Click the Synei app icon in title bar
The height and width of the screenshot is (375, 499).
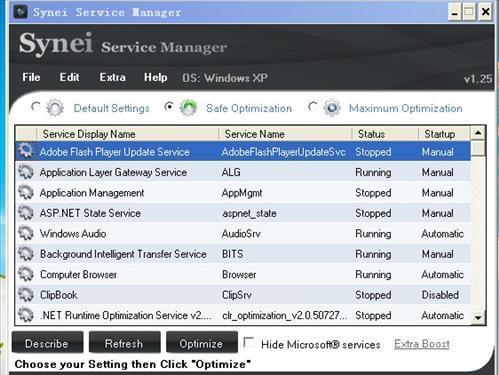tap(20, 12)
